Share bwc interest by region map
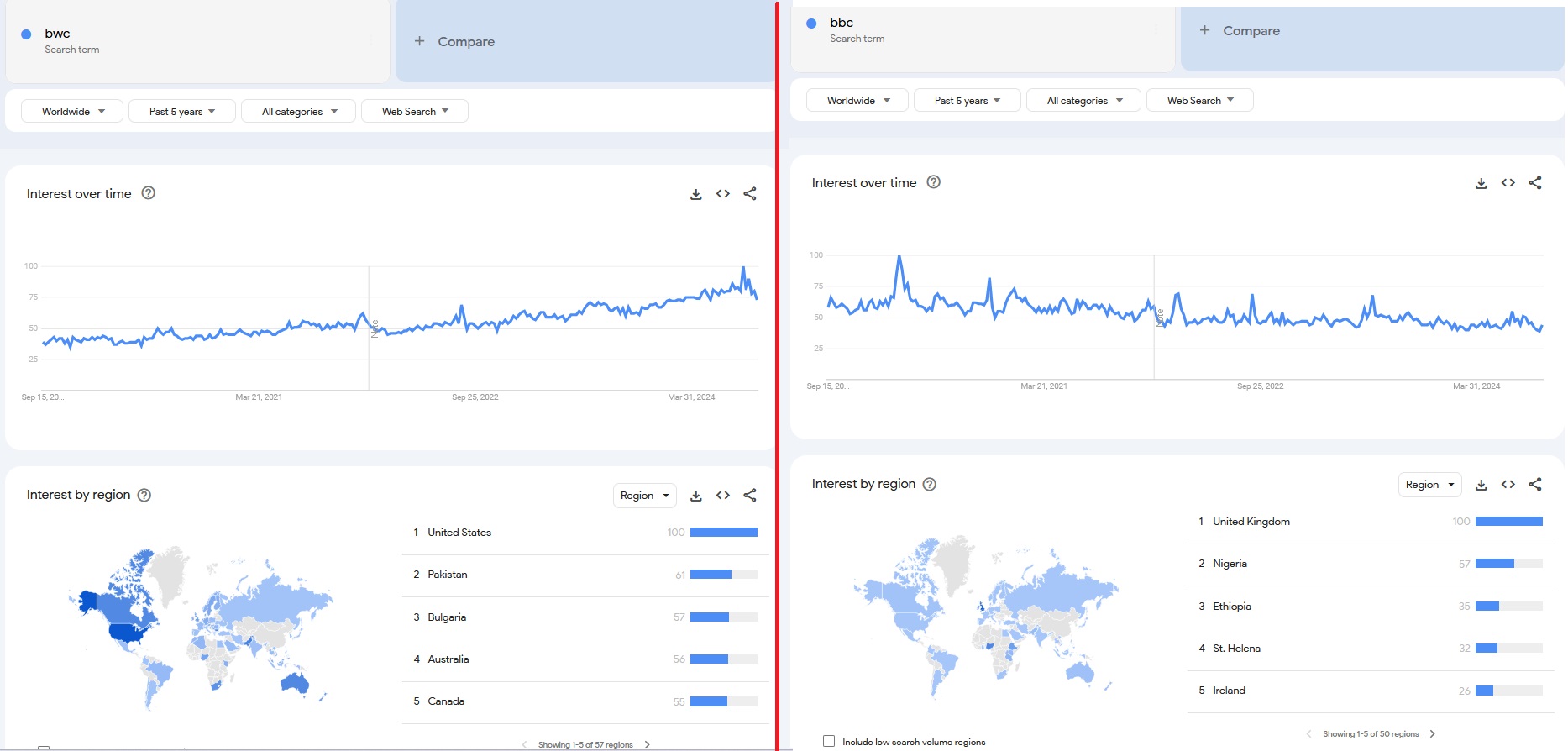Viewport: 1568px width, 751px height. (750, 496)
